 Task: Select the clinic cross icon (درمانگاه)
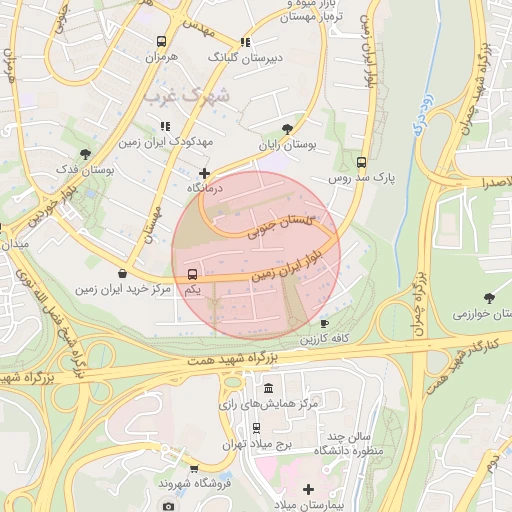(x=204, y=174)
